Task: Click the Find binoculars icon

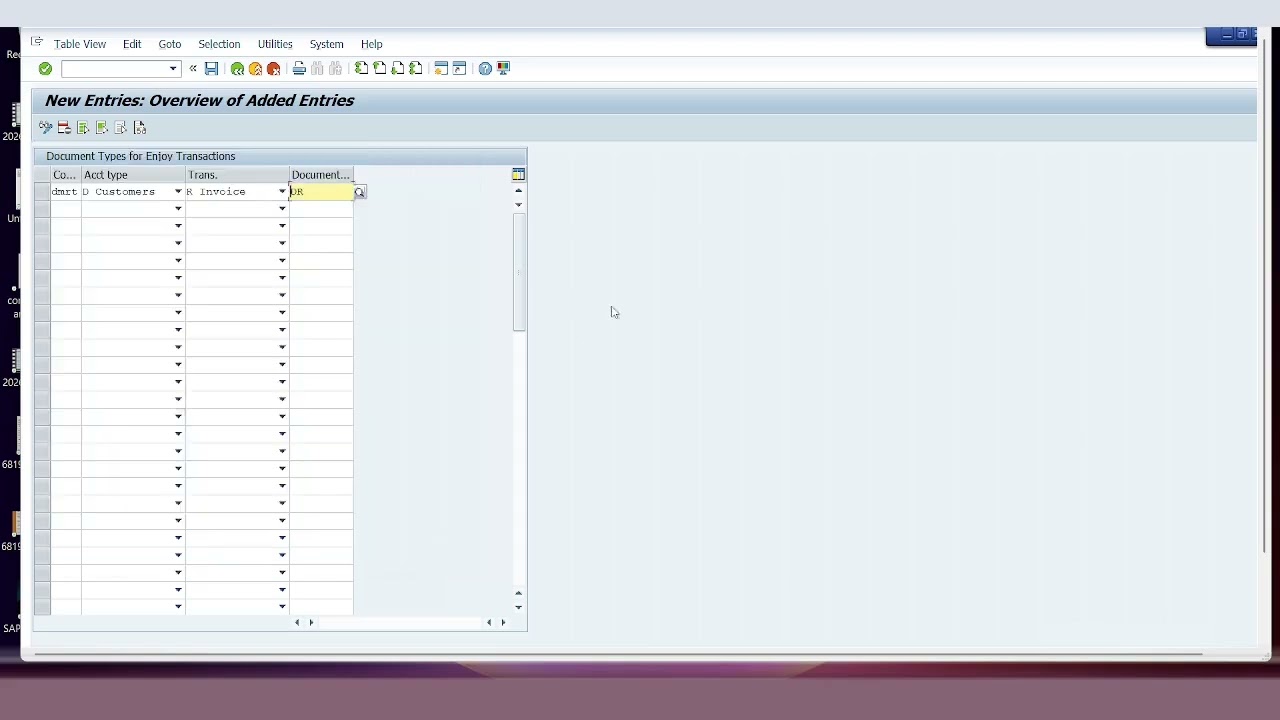Action: 317,69
